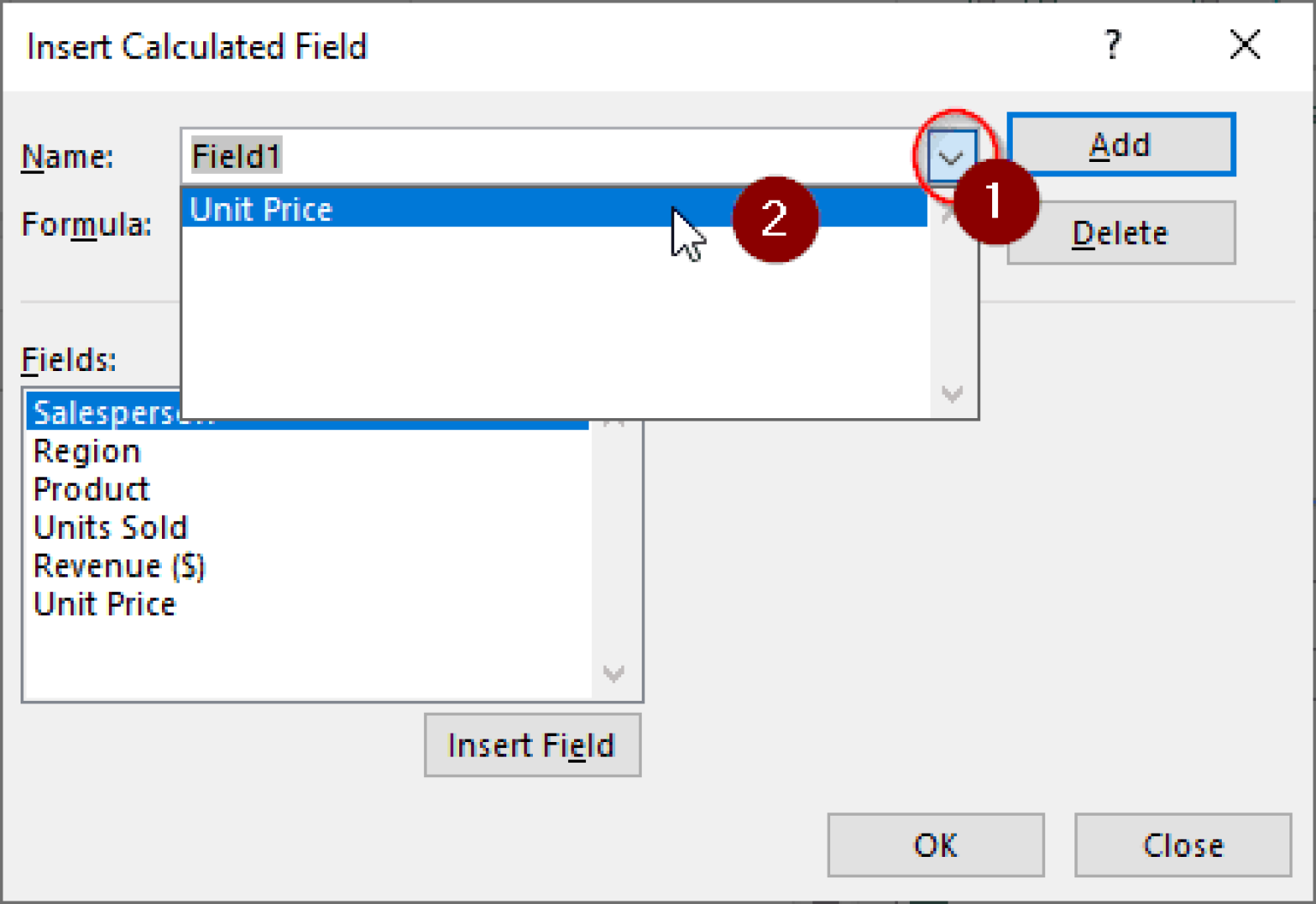Select Region in the Fields list
The height and width of the screenshot is (904, 1316).
click(87, 451)
